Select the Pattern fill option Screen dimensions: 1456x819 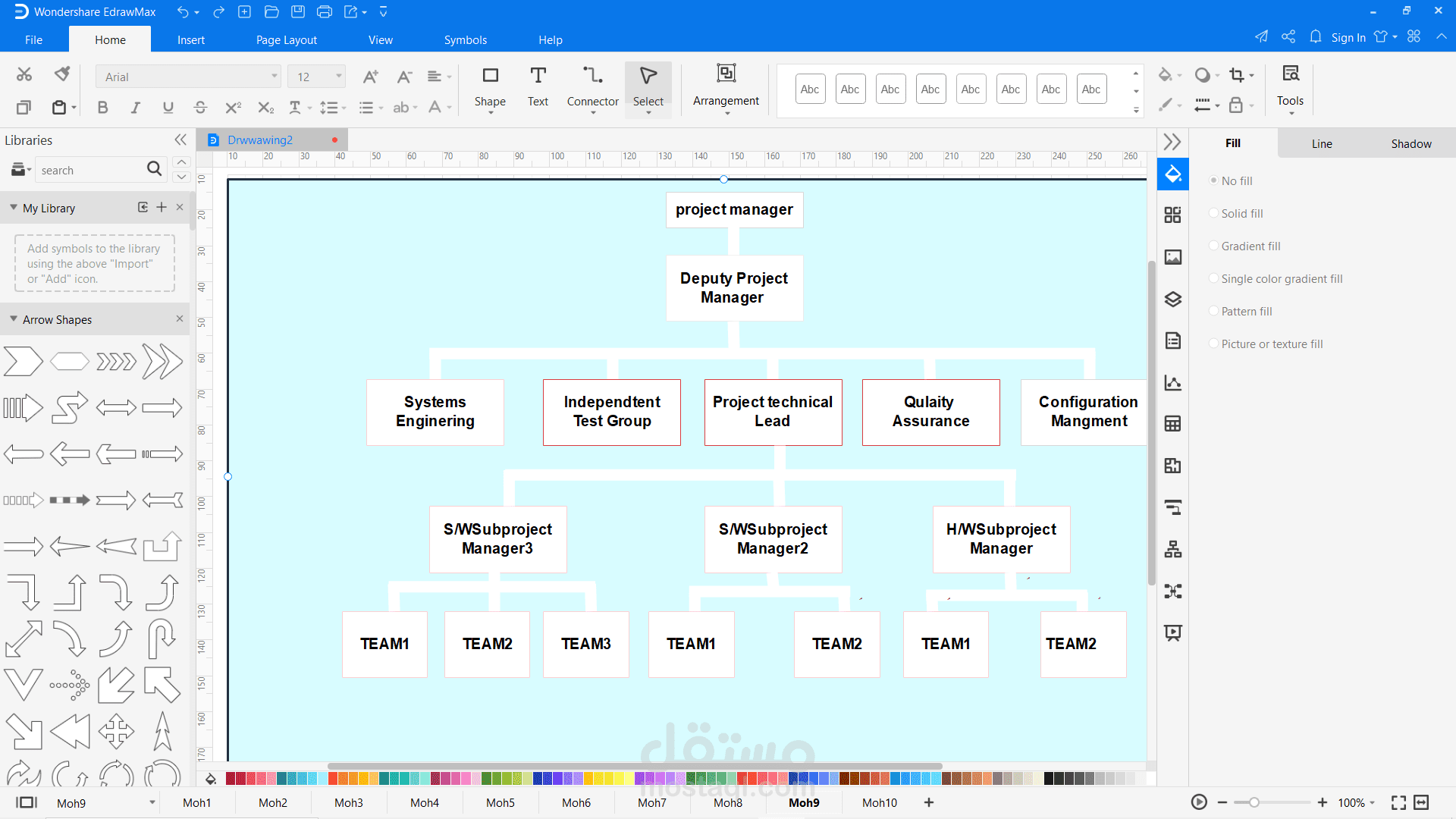click(1240, 312)
